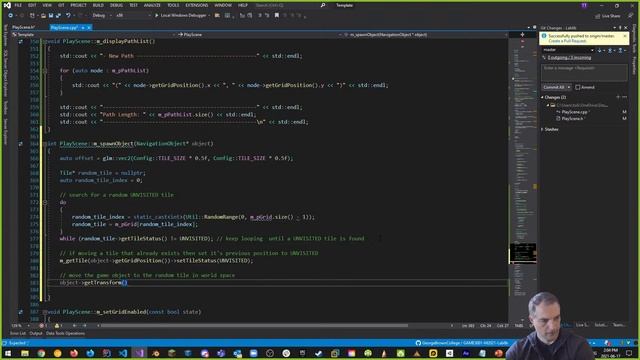Image resolution: width=640 pixels, height=360 pixels.
Task: Close the PlayScene.cpp tab
Action: (89, 27)
